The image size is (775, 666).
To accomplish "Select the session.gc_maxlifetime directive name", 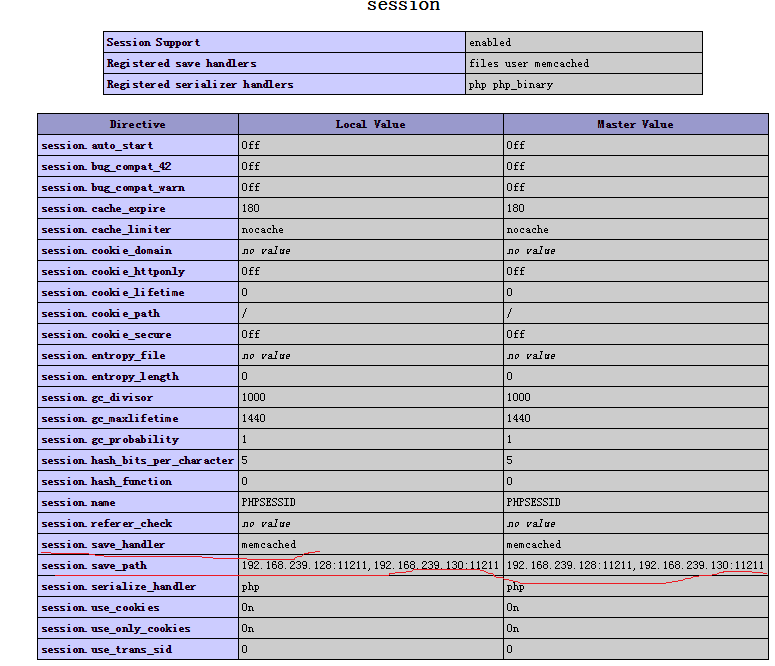I will pos(110,419).
